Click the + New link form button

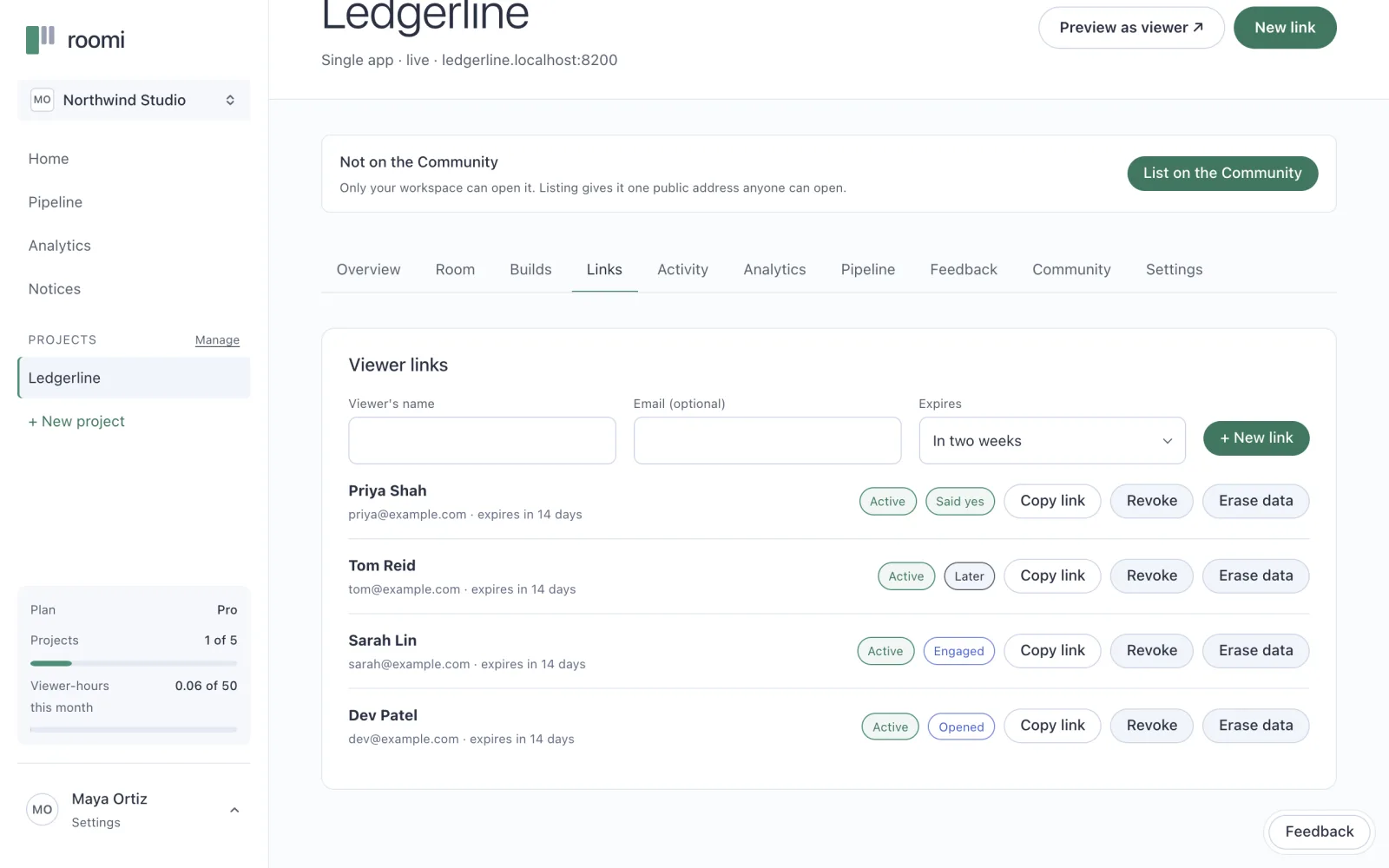tap(1256, 437)
